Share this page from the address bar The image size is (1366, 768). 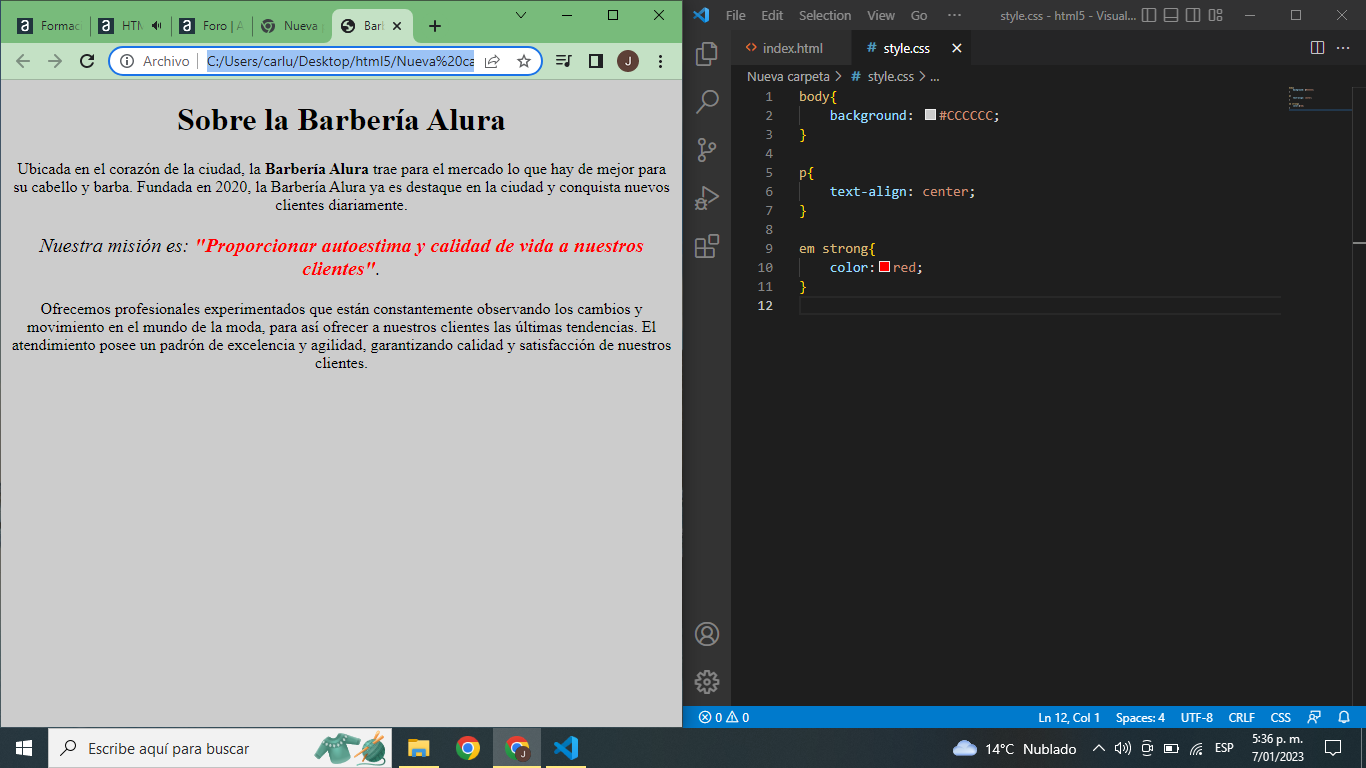492,61
